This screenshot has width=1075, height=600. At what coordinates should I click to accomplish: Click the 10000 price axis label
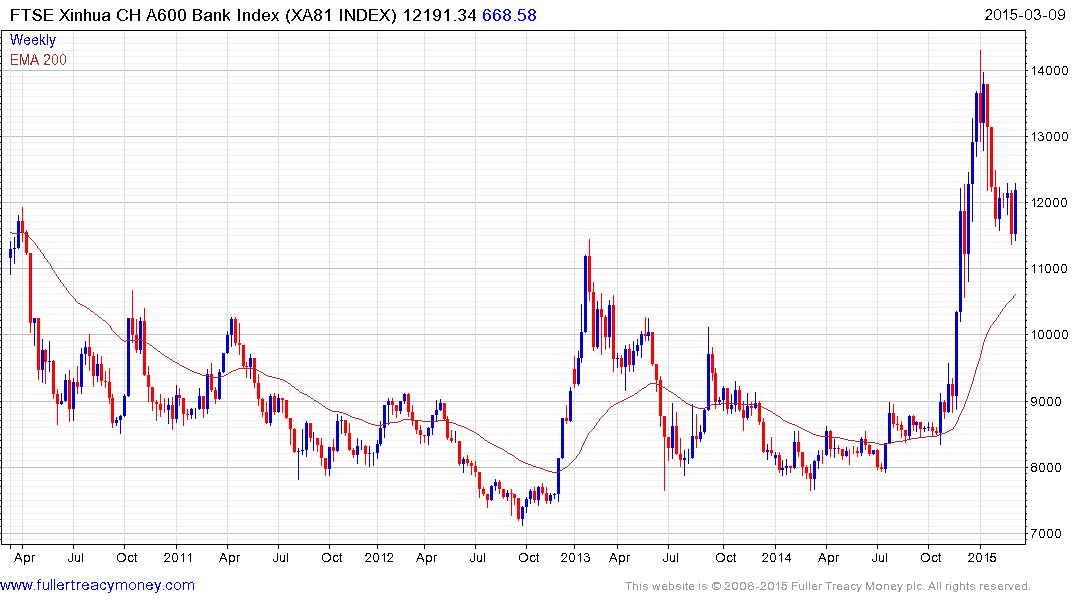(x=1049, y=335)
